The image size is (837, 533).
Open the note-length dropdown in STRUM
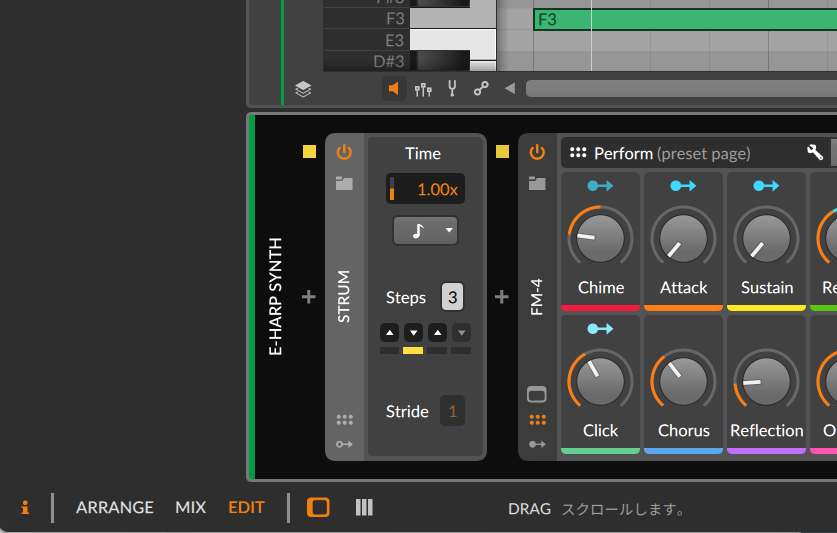pos(425,231)
